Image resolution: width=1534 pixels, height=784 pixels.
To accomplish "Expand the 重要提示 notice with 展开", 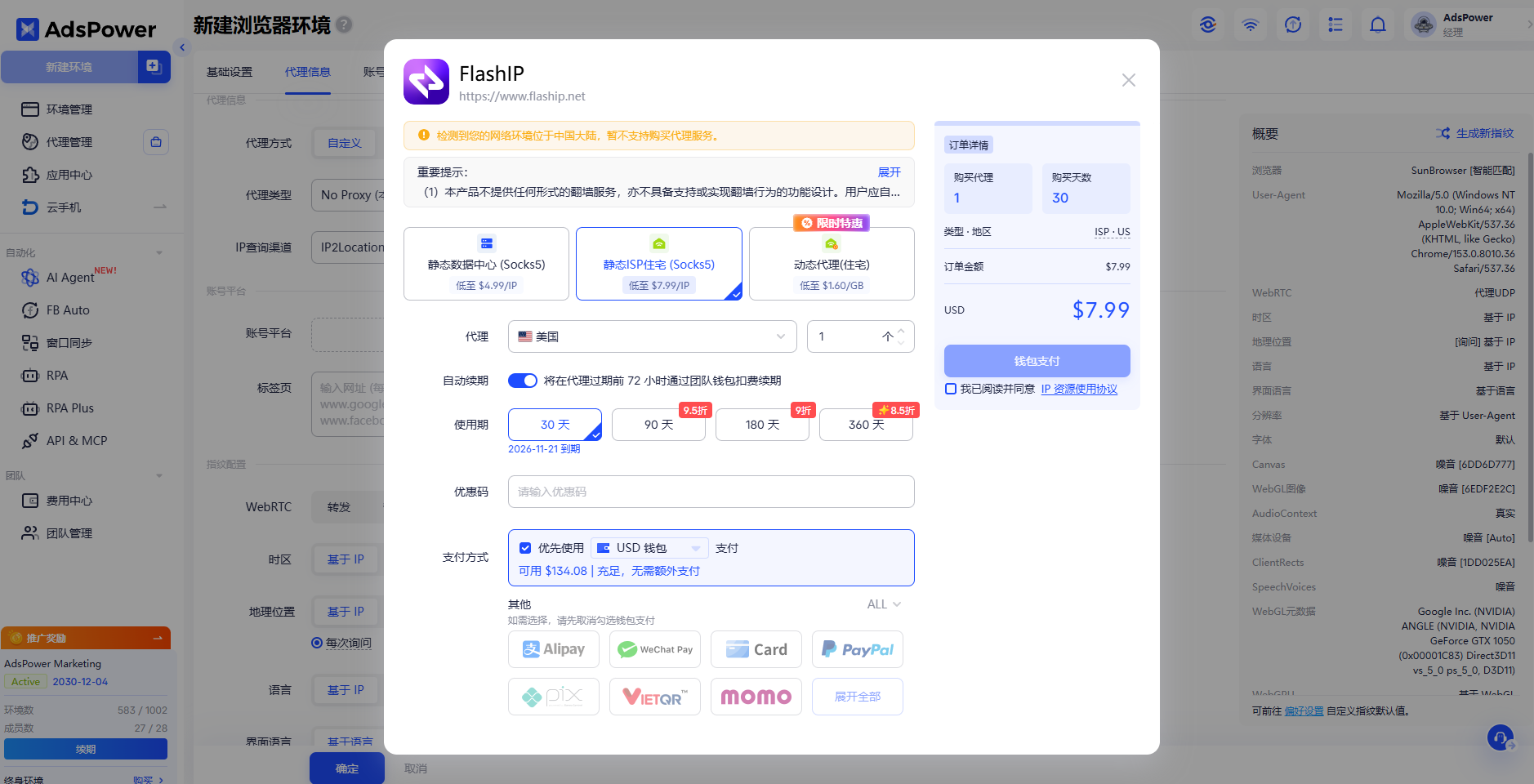I will pyautogui.click(x=889, y=172).
